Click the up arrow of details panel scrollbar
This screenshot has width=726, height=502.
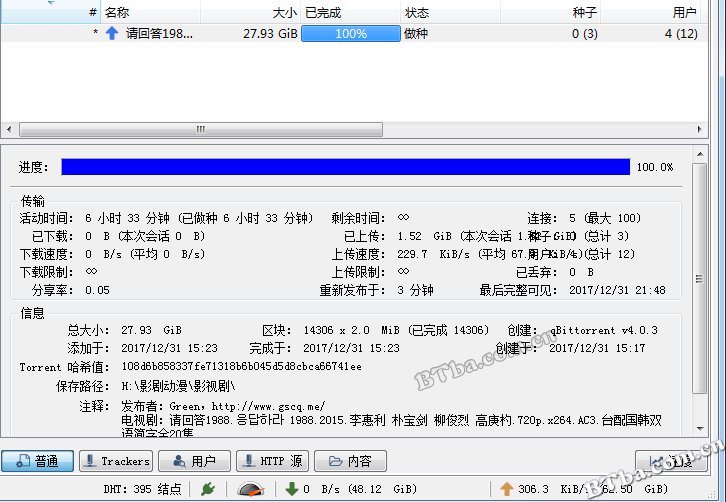(700, 154)
